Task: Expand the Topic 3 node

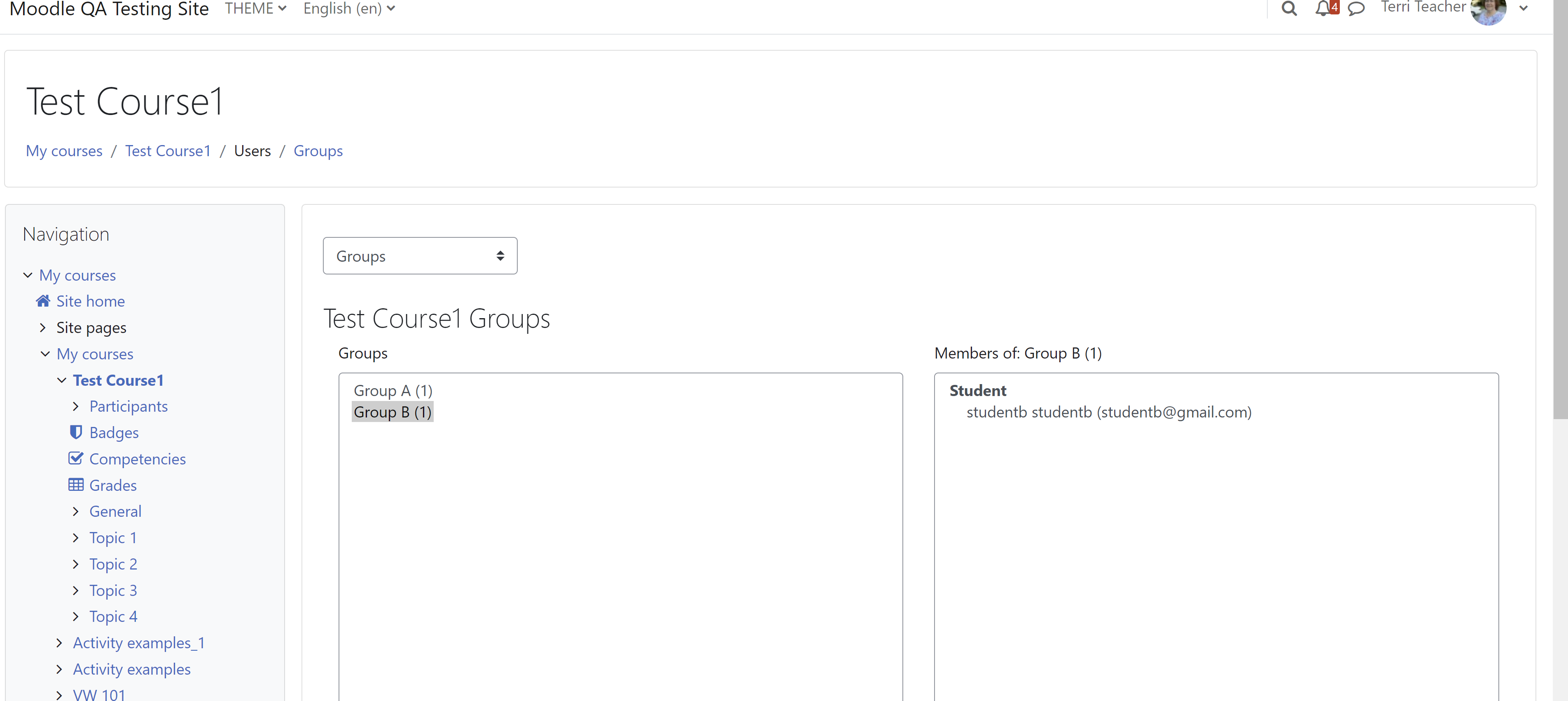Action: point(75,590)
